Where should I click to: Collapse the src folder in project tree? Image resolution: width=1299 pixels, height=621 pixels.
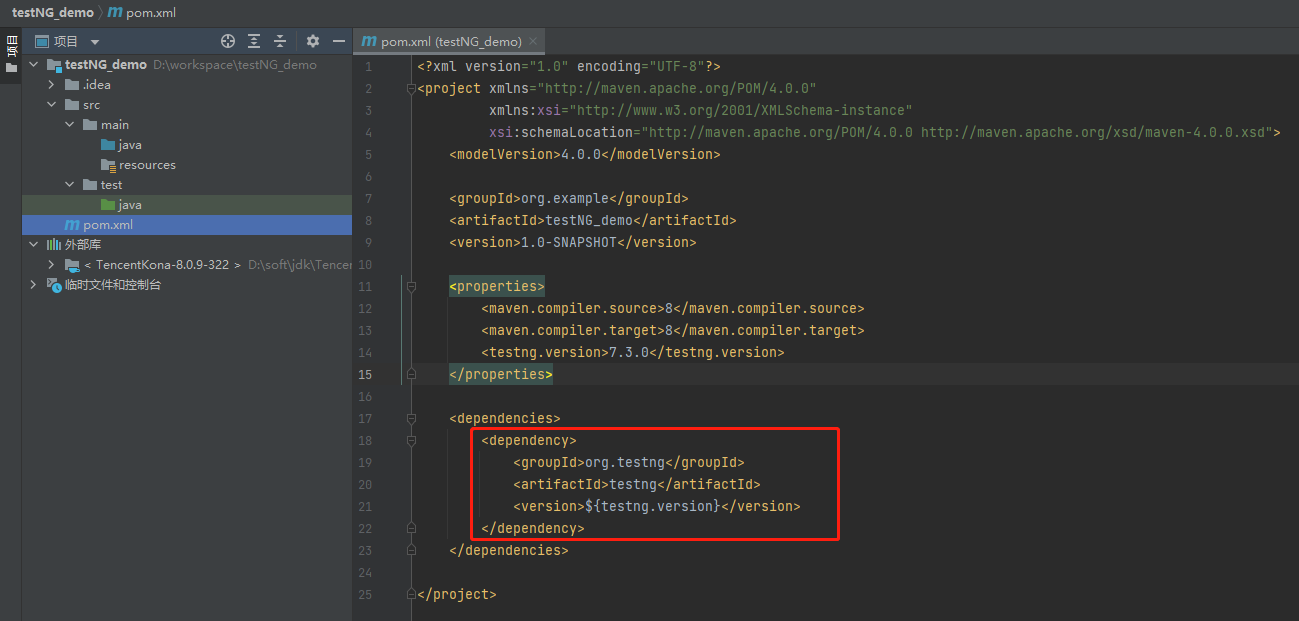[x=51, y=104]
